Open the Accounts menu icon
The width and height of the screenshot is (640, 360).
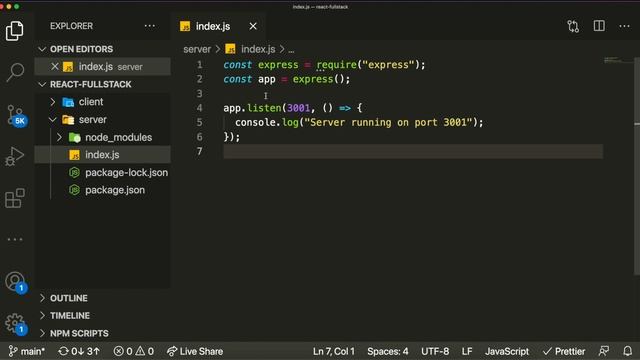(x=16, y=282)
